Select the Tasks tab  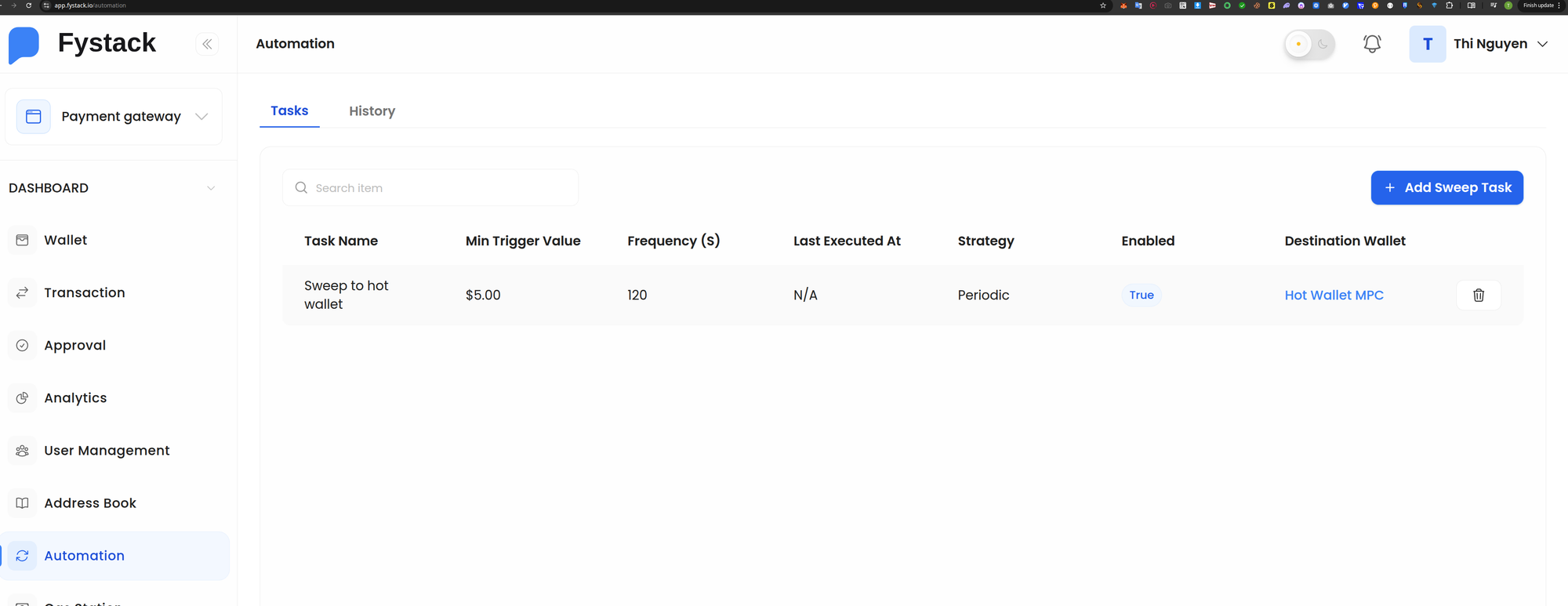click(289, 111)
